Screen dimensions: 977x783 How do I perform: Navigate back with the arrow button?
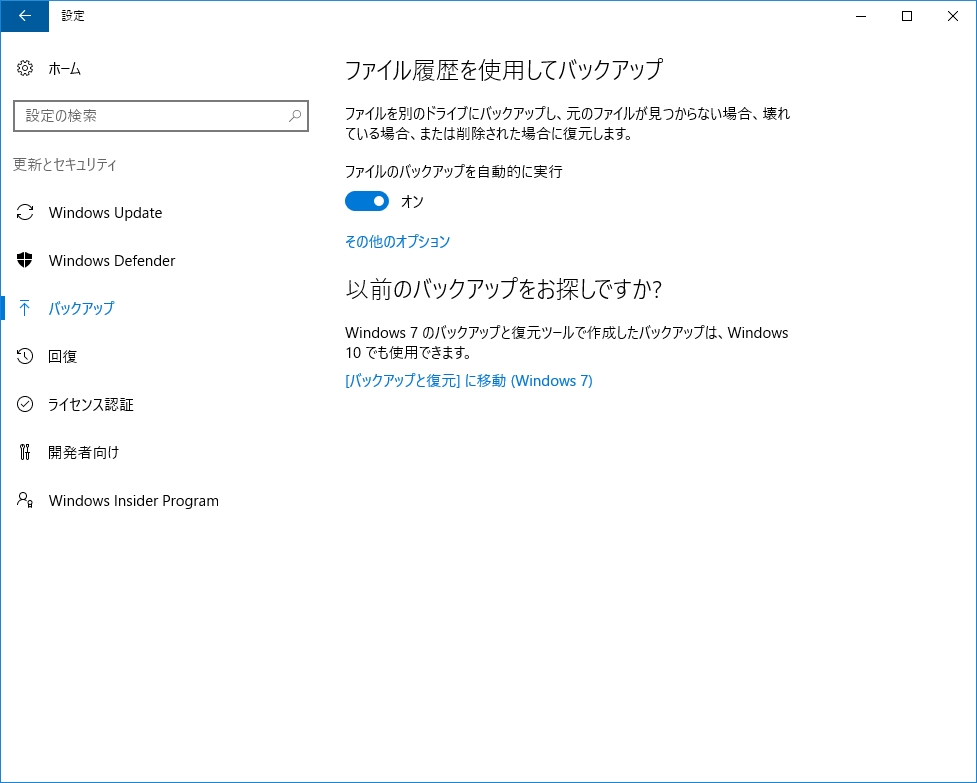point(23,16)
